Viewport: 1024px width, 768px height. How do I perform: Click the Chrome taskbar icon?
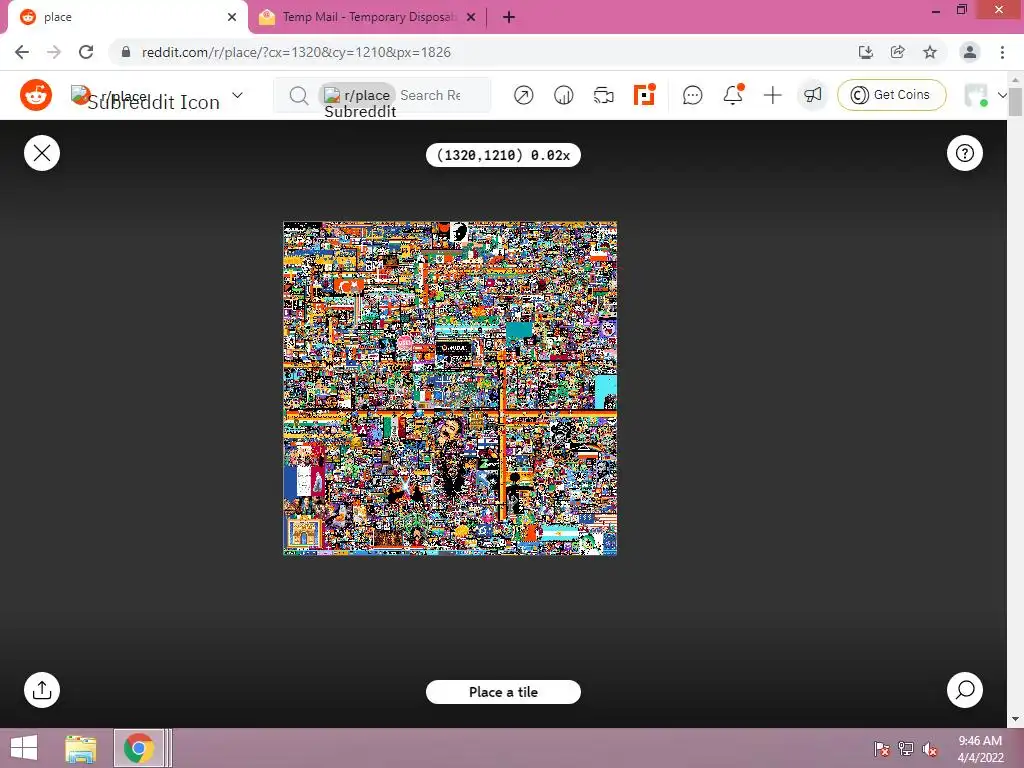coord(138,748)
